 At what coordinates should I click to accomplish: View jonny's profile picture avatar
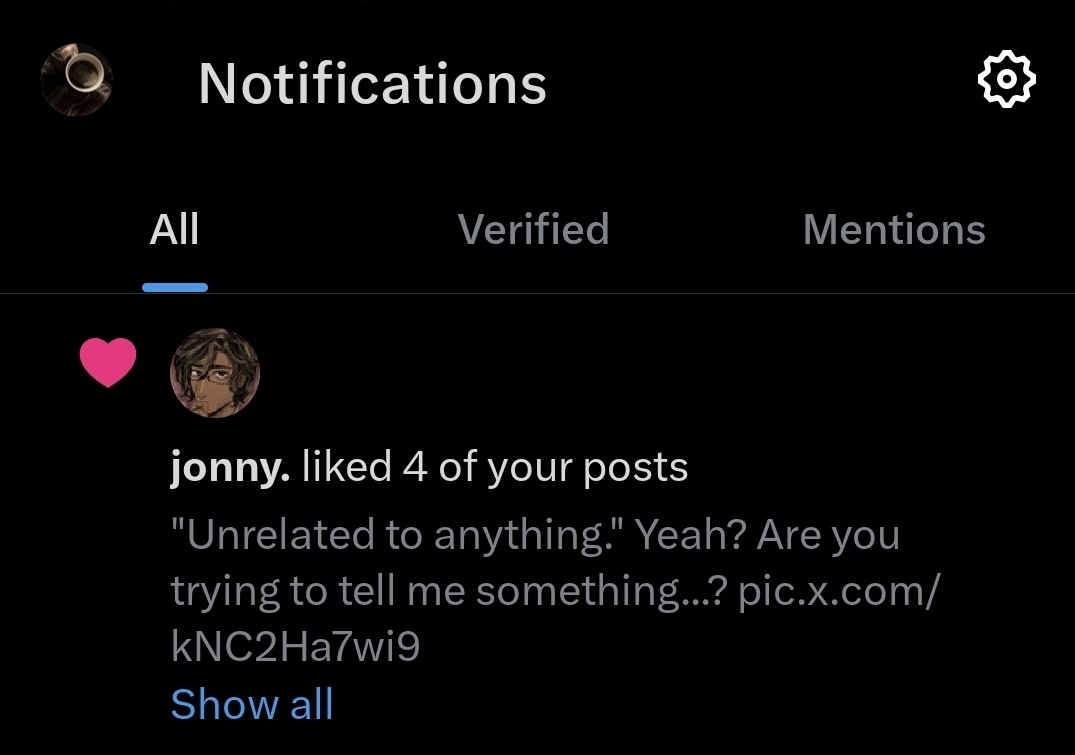click(x=215, y=372)
